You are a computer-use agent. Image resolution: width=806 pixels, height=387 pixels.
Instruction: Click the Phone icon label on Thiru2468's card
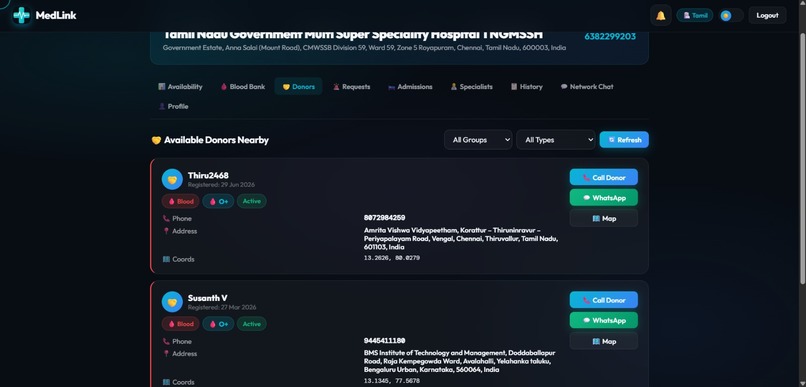pos(177,218)
